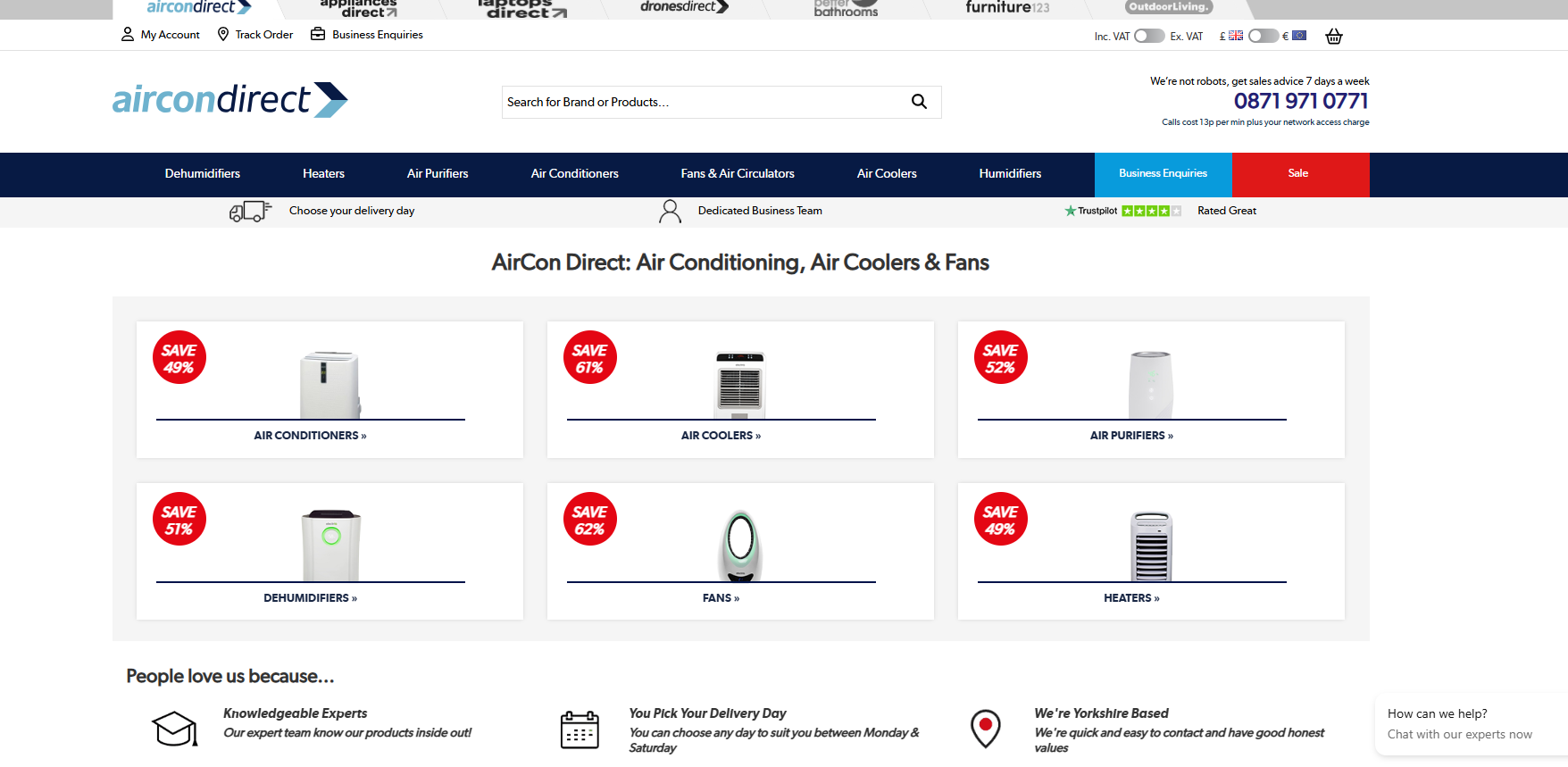Click the delivery truck icon
Screen dimensions: 1568x767
tap(250, 212)
